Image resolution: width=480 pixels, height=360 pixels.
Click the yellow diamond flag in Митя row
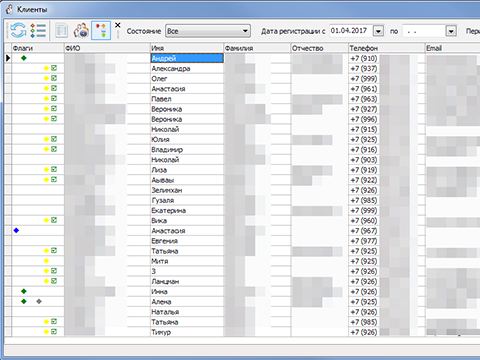point(46,261)
